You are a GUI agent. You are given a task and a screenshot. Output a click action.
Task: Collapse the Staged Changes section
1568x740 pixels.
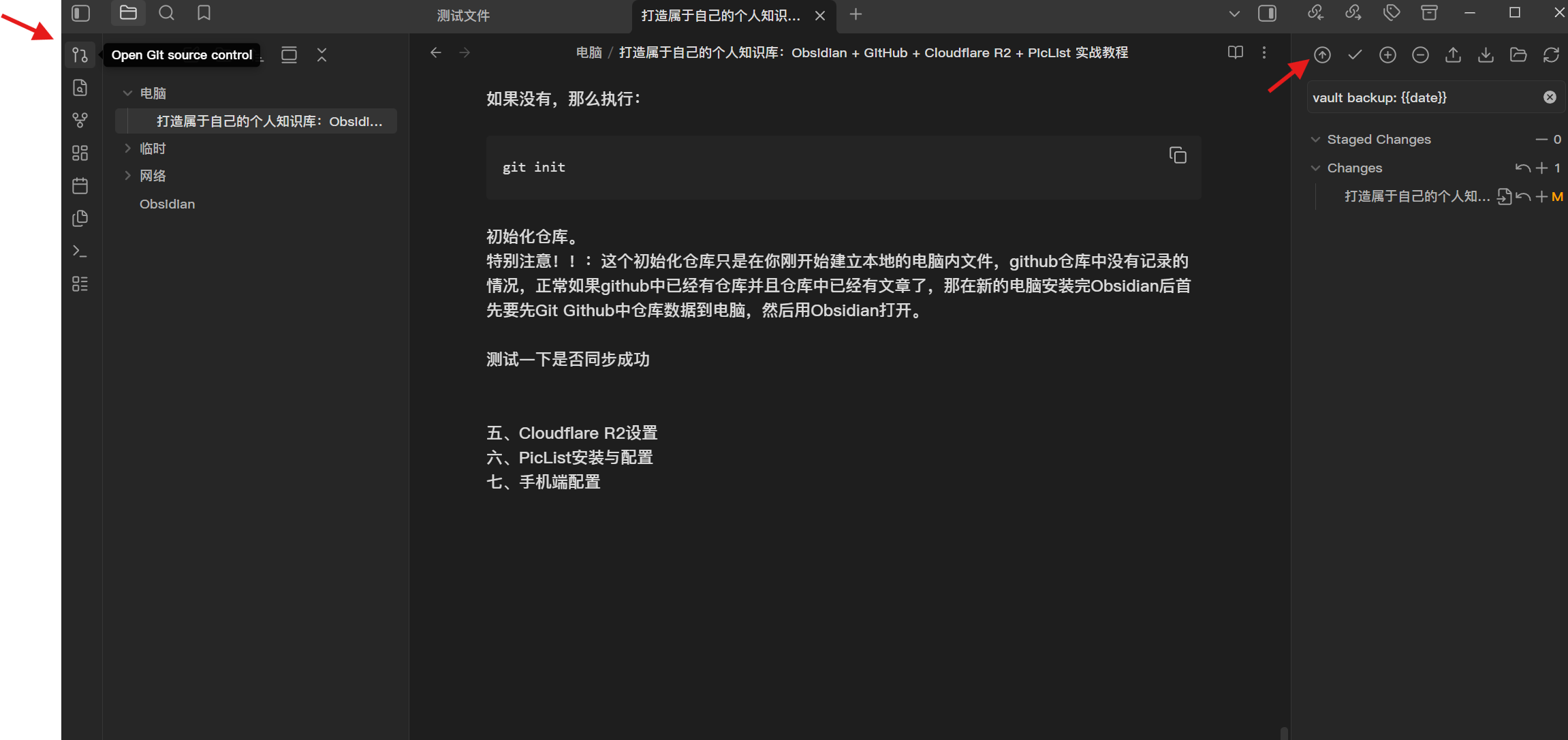(1315, 140)
